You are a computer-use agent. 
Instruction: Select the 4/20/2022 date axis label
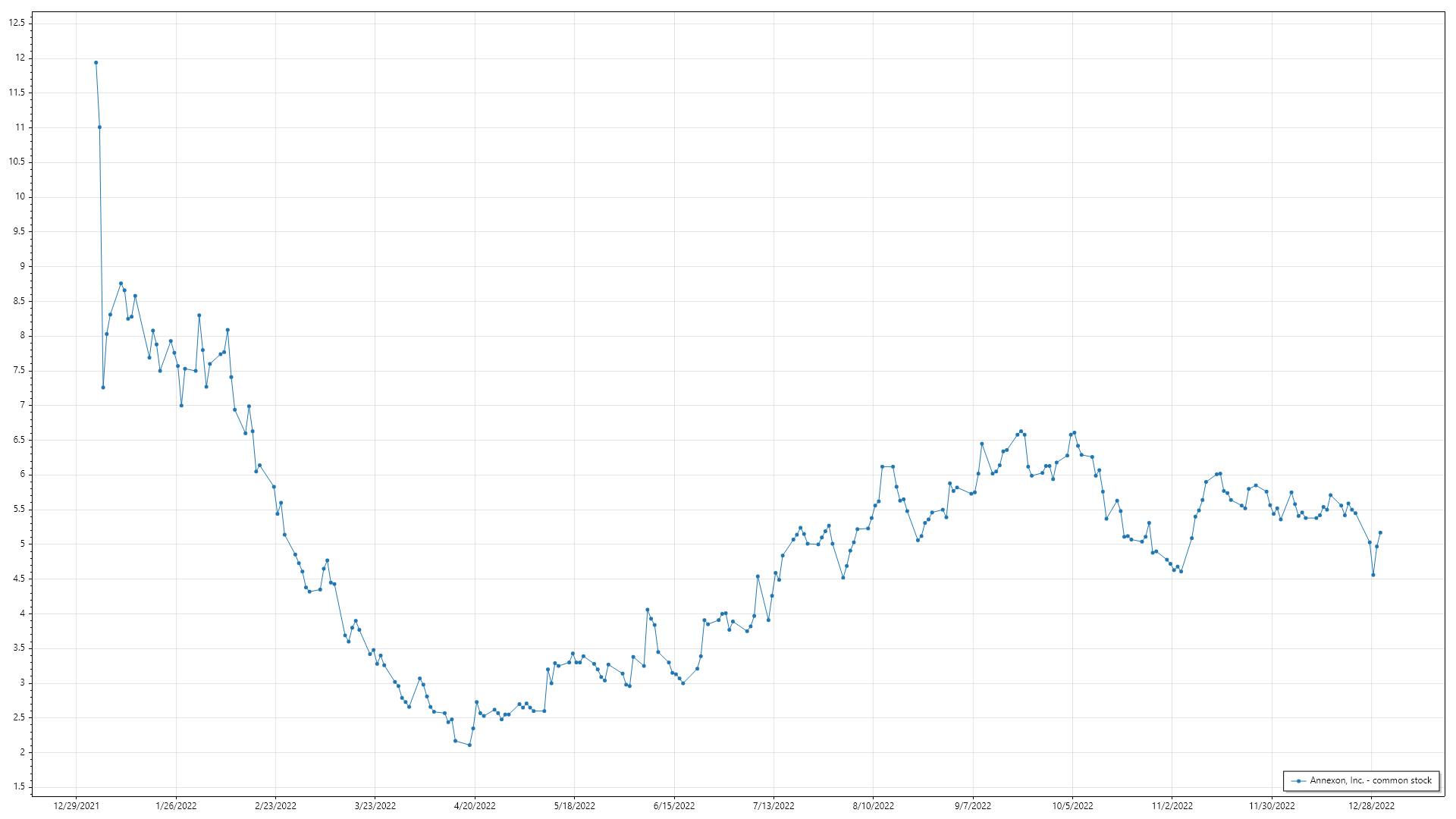[x=475, y=806]
